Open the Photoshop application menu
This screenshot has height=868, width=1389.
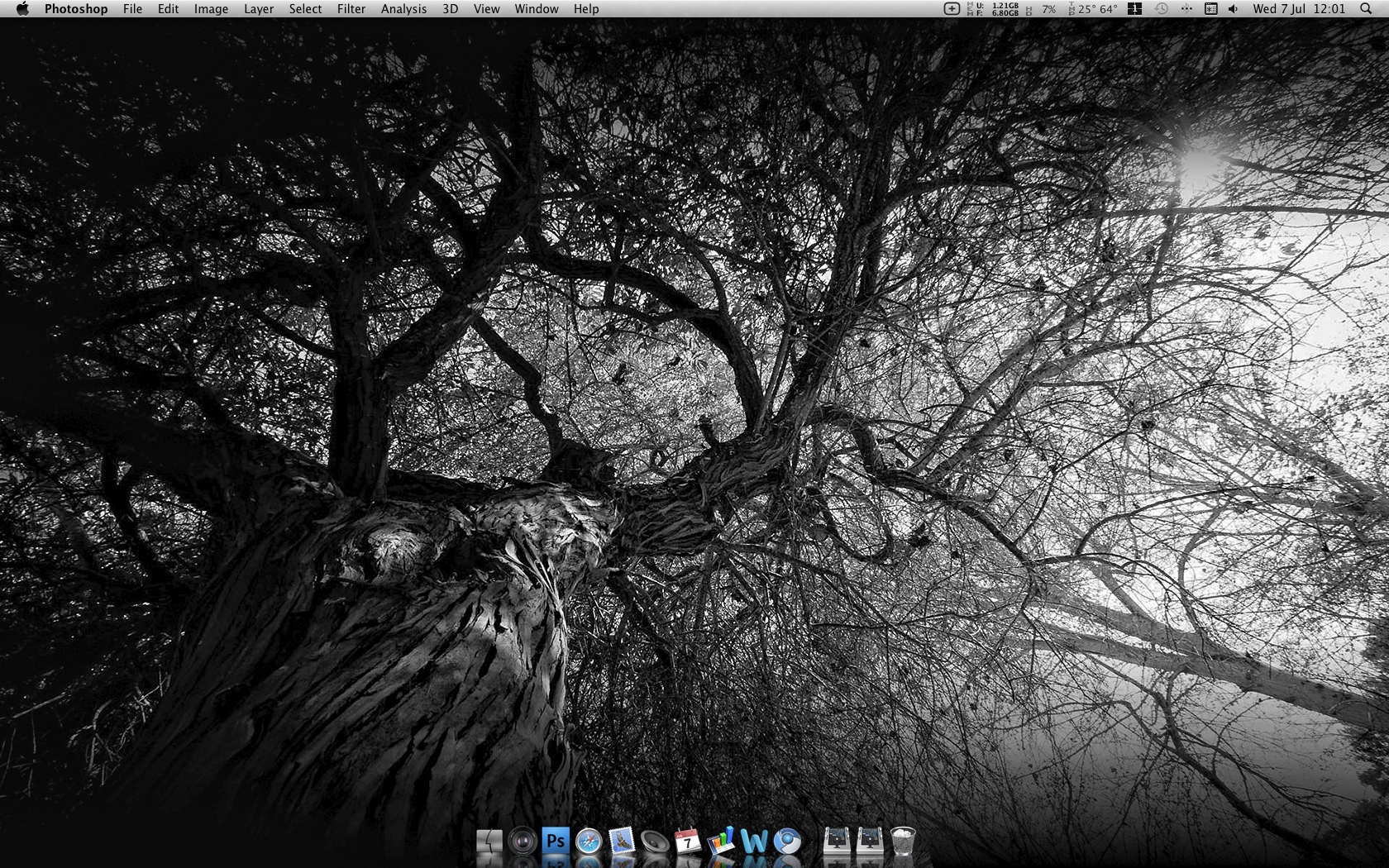pos(76,9)
